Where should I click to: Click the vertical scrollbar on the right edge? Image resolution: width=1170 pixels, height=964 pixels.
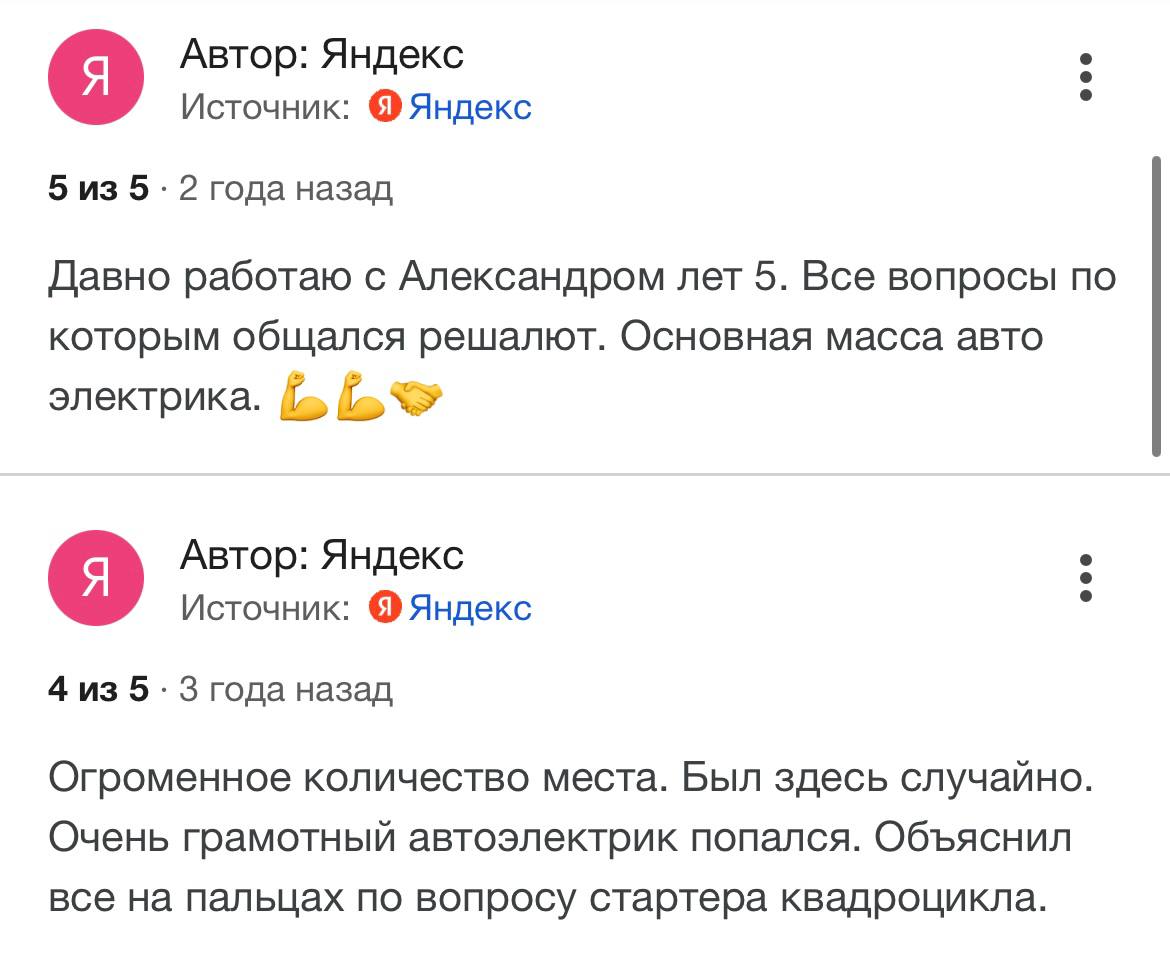click(1157, 305)
